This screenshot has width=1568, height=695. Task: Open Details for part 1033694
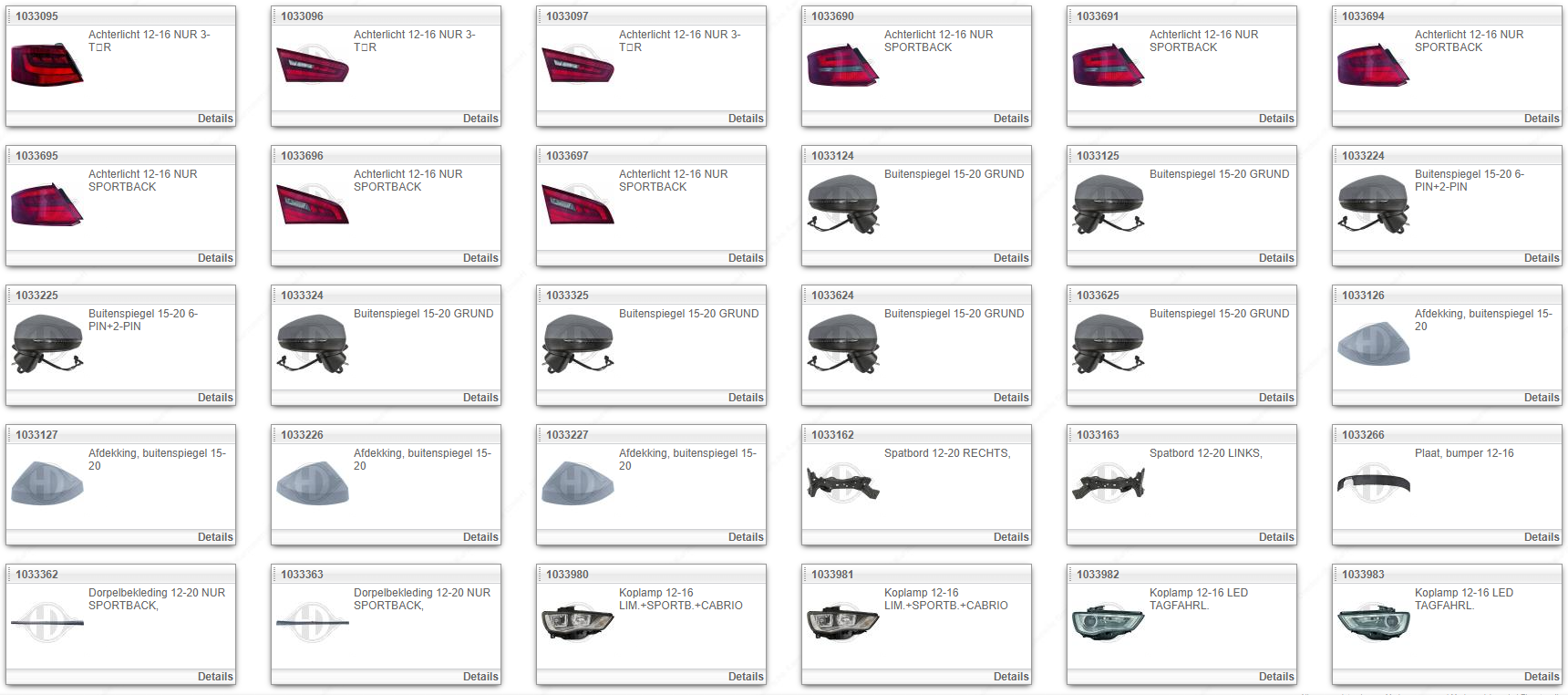[1541, 119]
